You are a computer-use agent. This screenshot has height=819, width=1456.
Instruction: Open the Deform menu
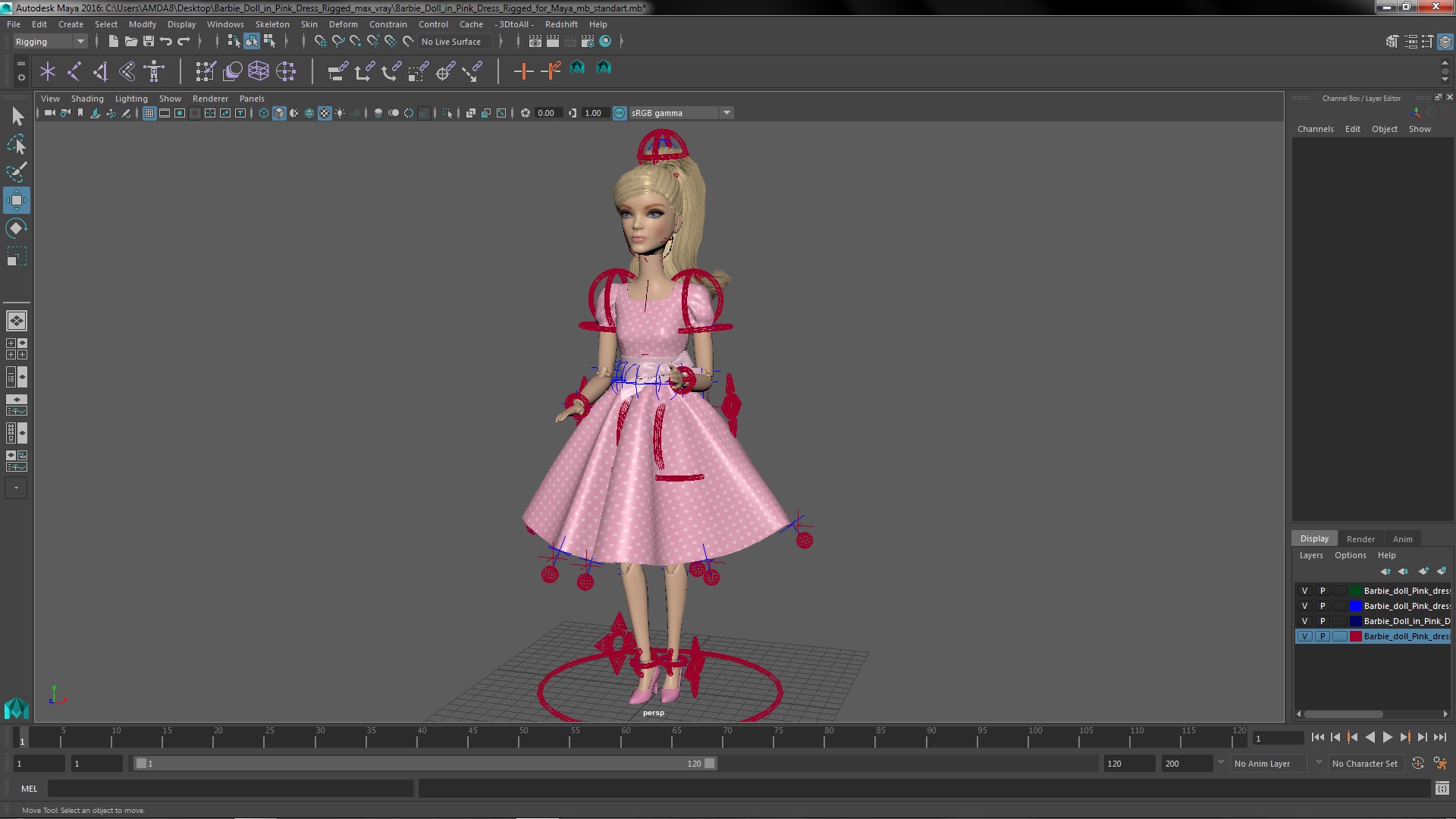343,24
